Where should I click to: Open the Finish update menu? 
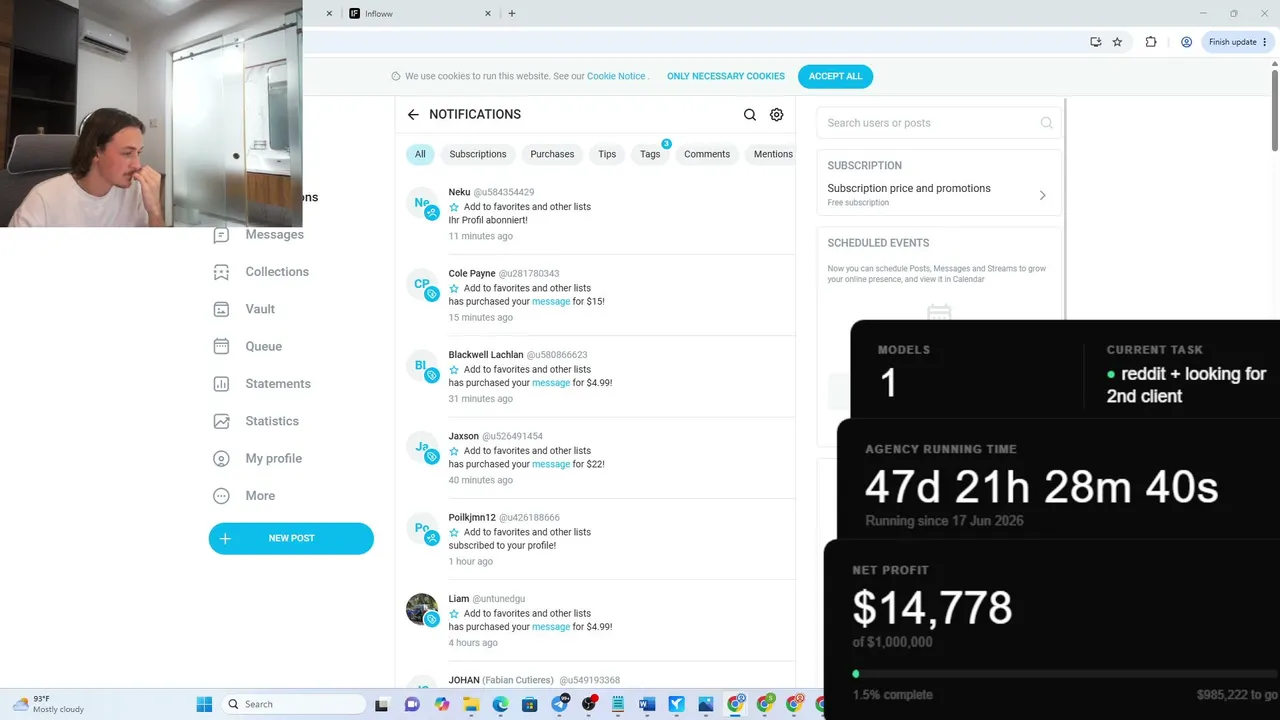point(1238,42)
